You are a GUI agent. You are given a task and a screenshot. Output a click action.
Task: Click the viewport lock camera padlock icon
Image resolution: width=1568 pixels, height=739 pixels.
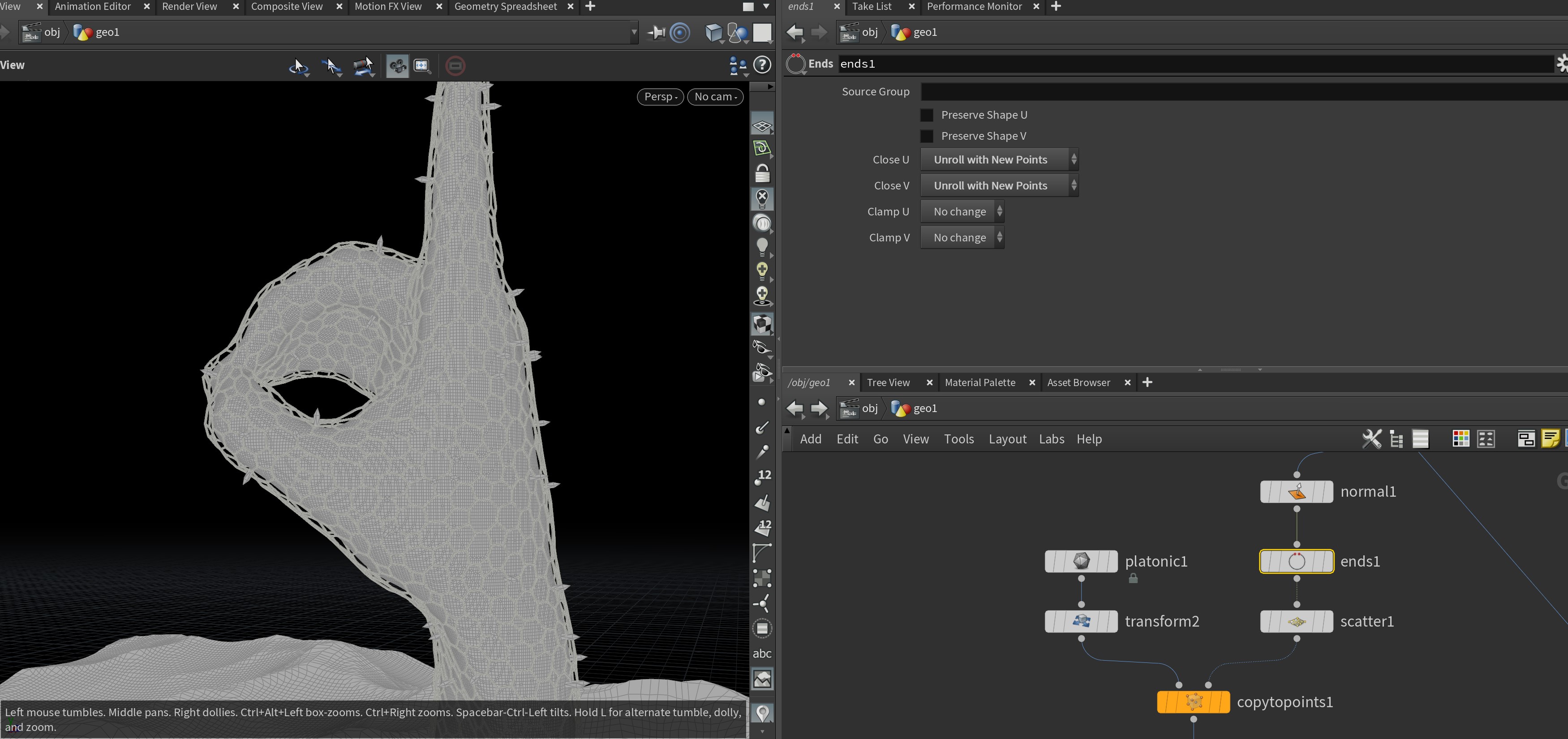coord(762,173)
